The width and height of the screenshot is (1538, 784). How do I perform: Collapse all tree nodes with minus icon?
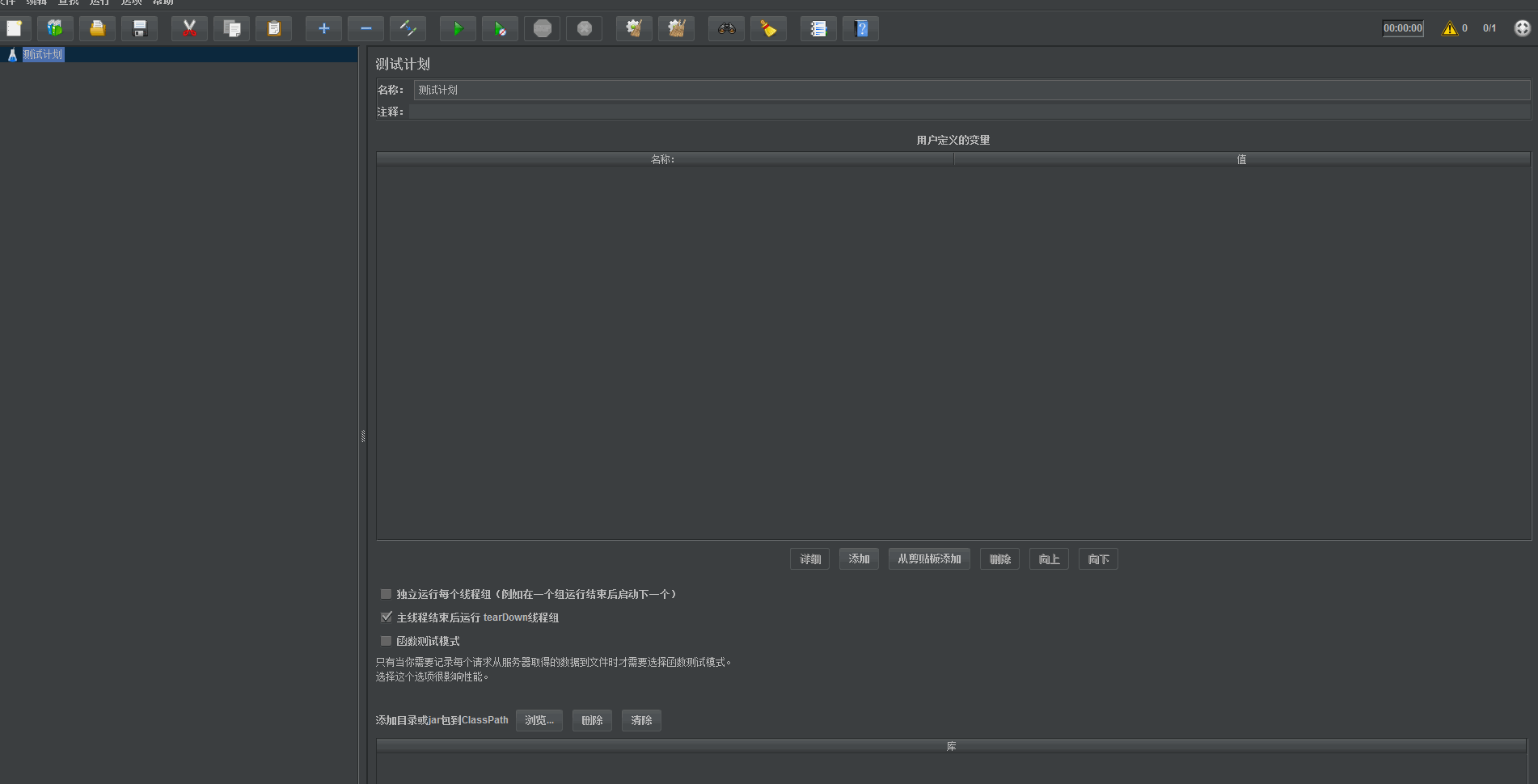click(365, 29)
